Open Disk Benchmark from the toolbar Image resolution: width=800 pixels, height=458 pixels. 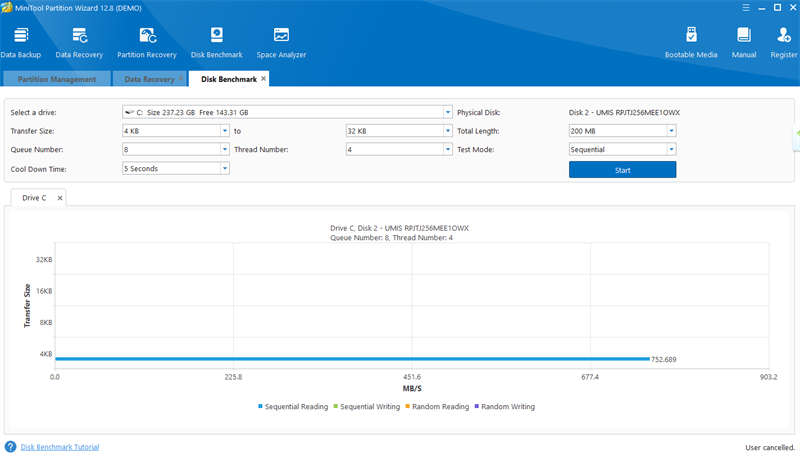click(x=216, y=40)
